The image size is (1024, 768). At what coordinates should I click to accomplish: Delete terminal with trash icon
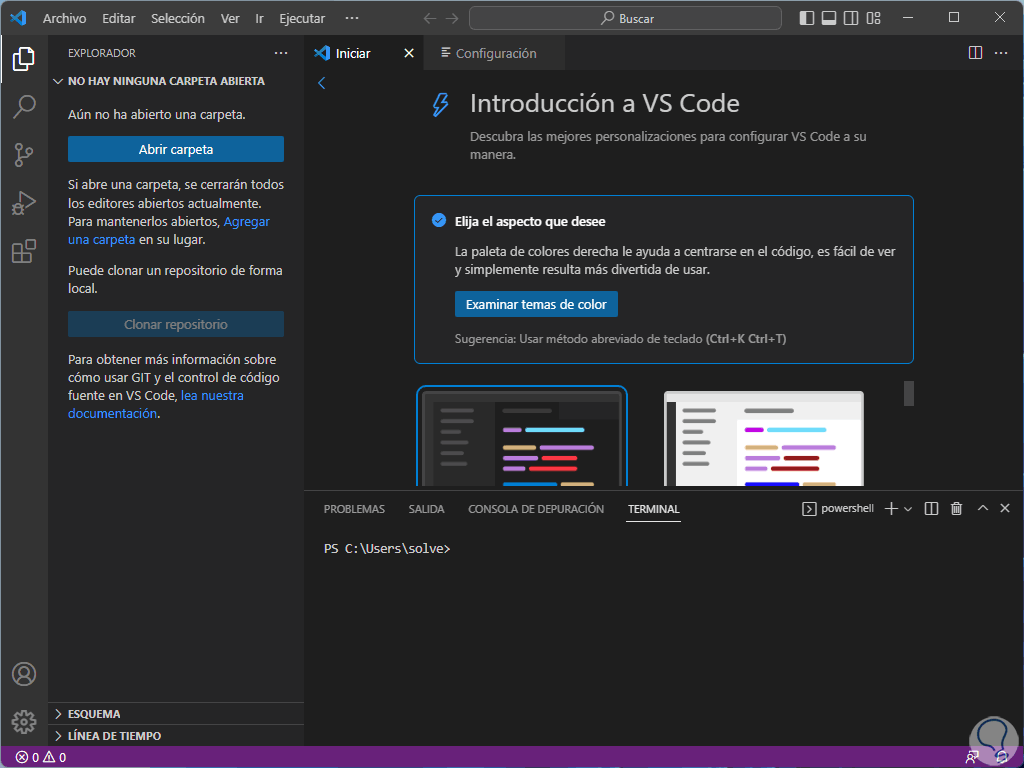(956, 509)
